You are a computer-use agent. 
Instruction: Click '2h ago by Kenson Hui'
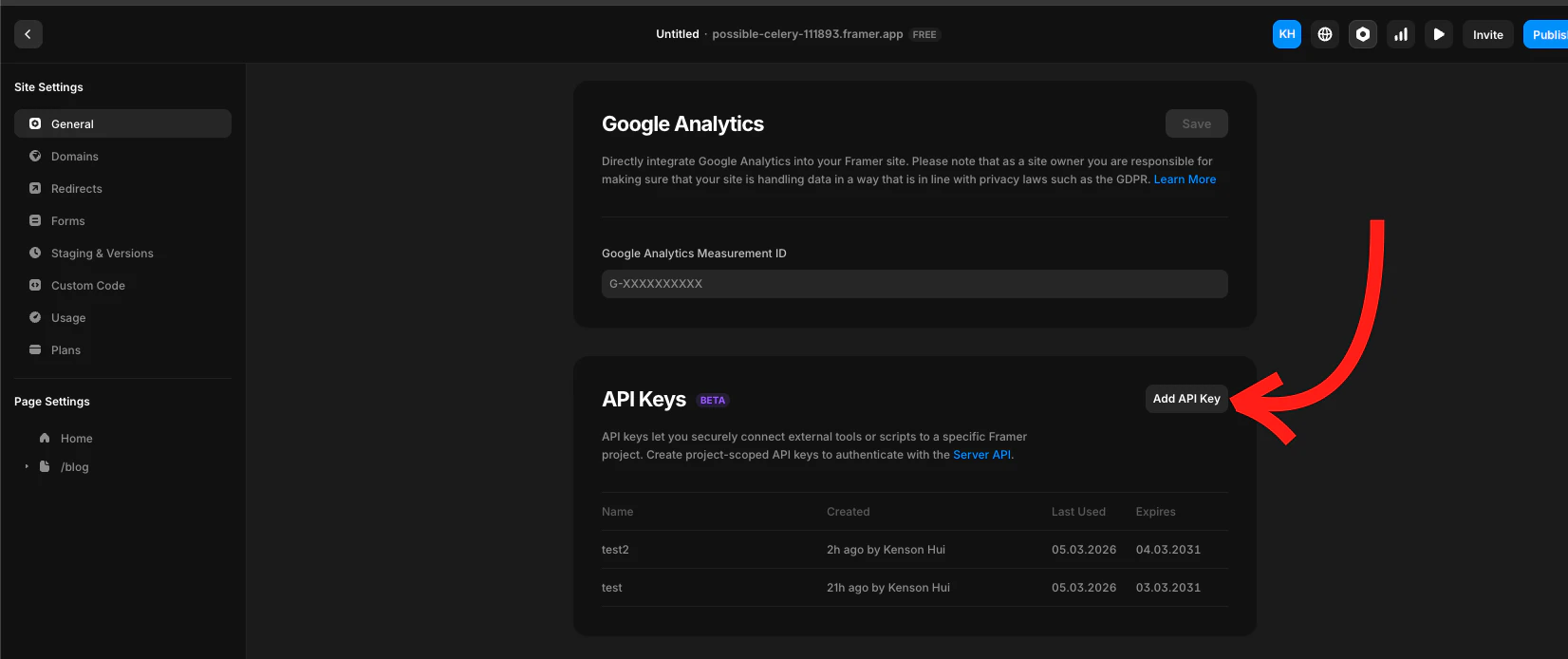pos(886,550)
